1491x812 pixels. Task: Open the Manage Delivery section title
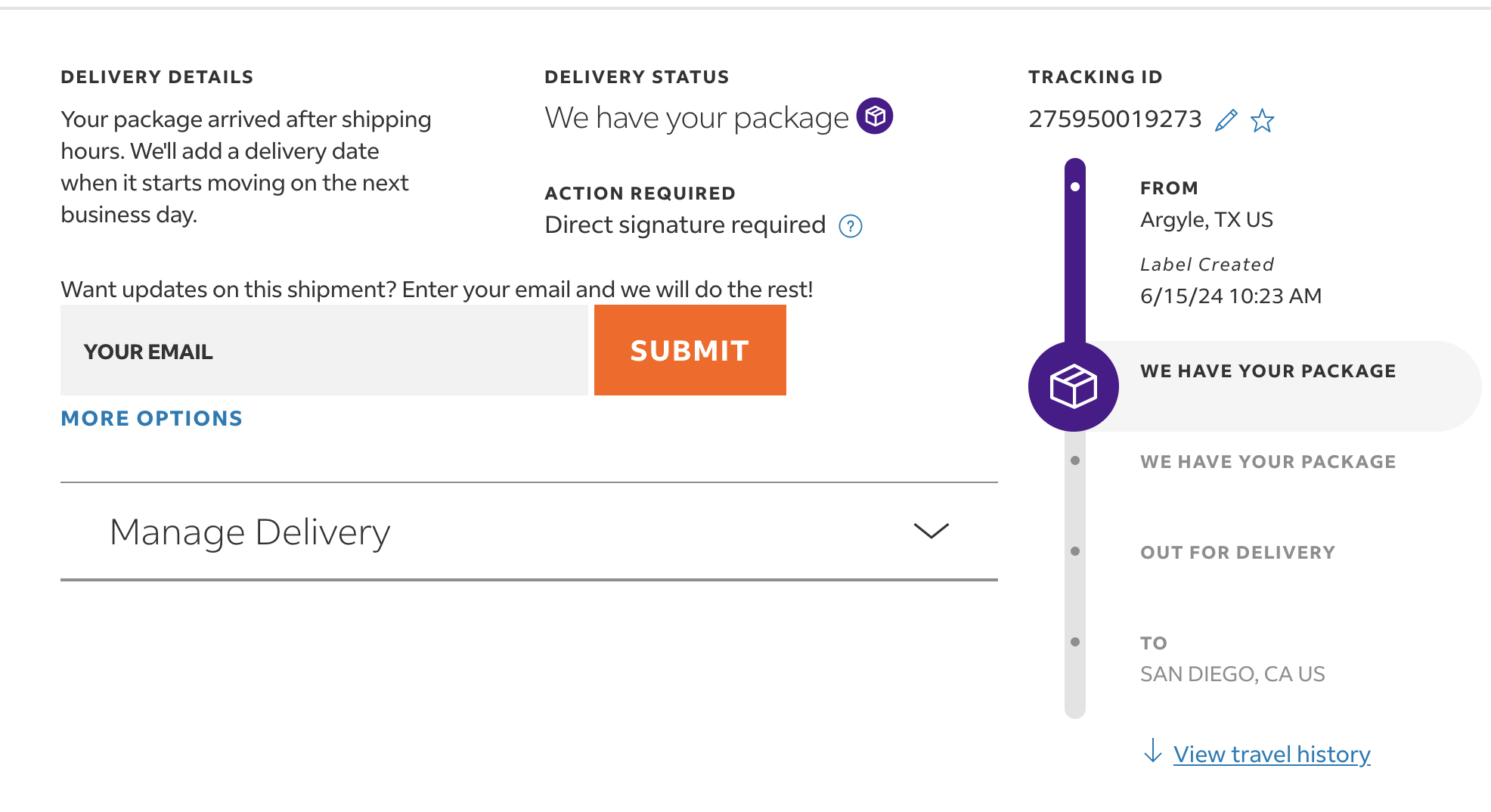click(x=250, y=532)
